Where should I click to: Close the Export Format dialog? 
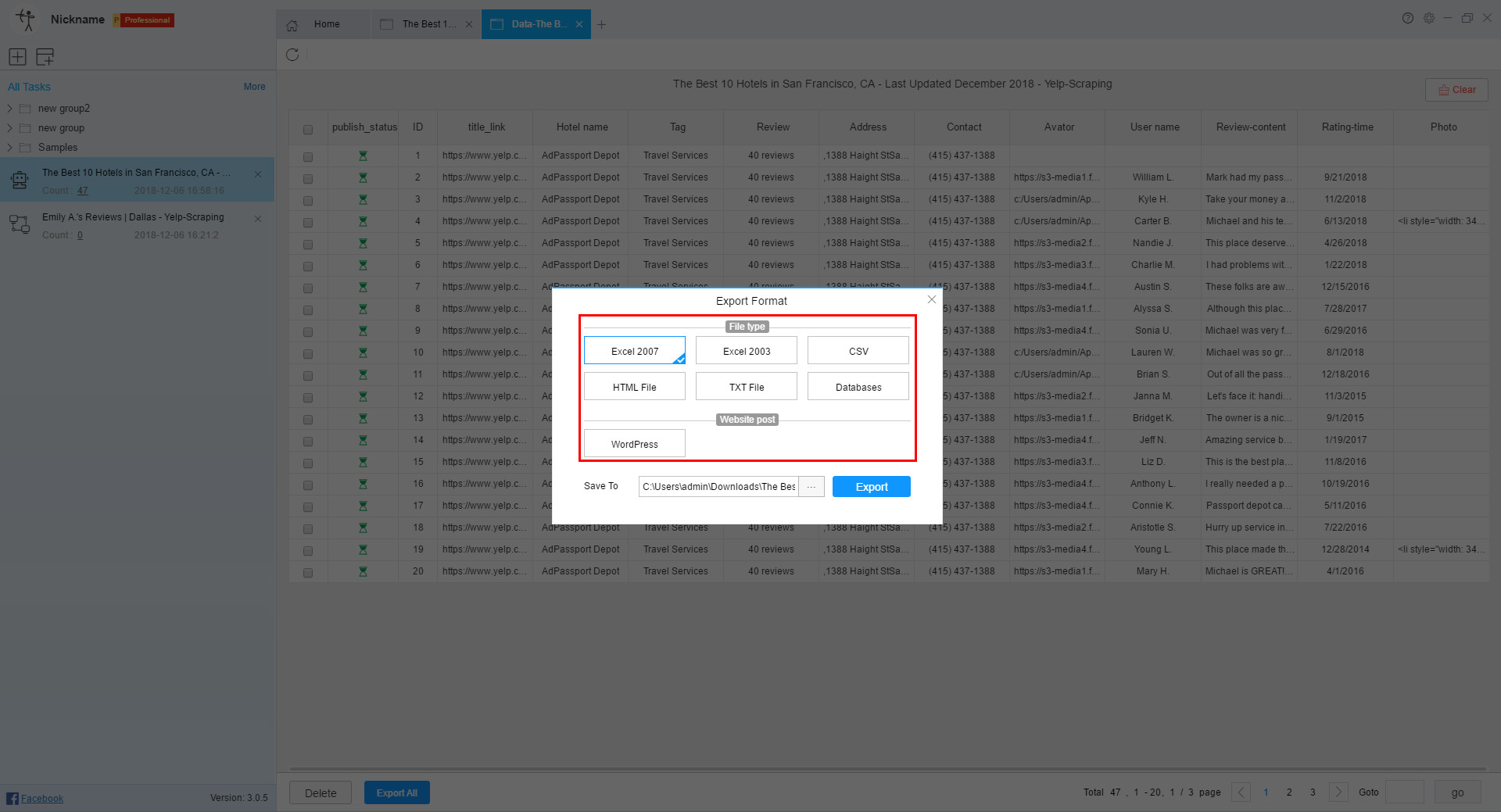(931, 299)
